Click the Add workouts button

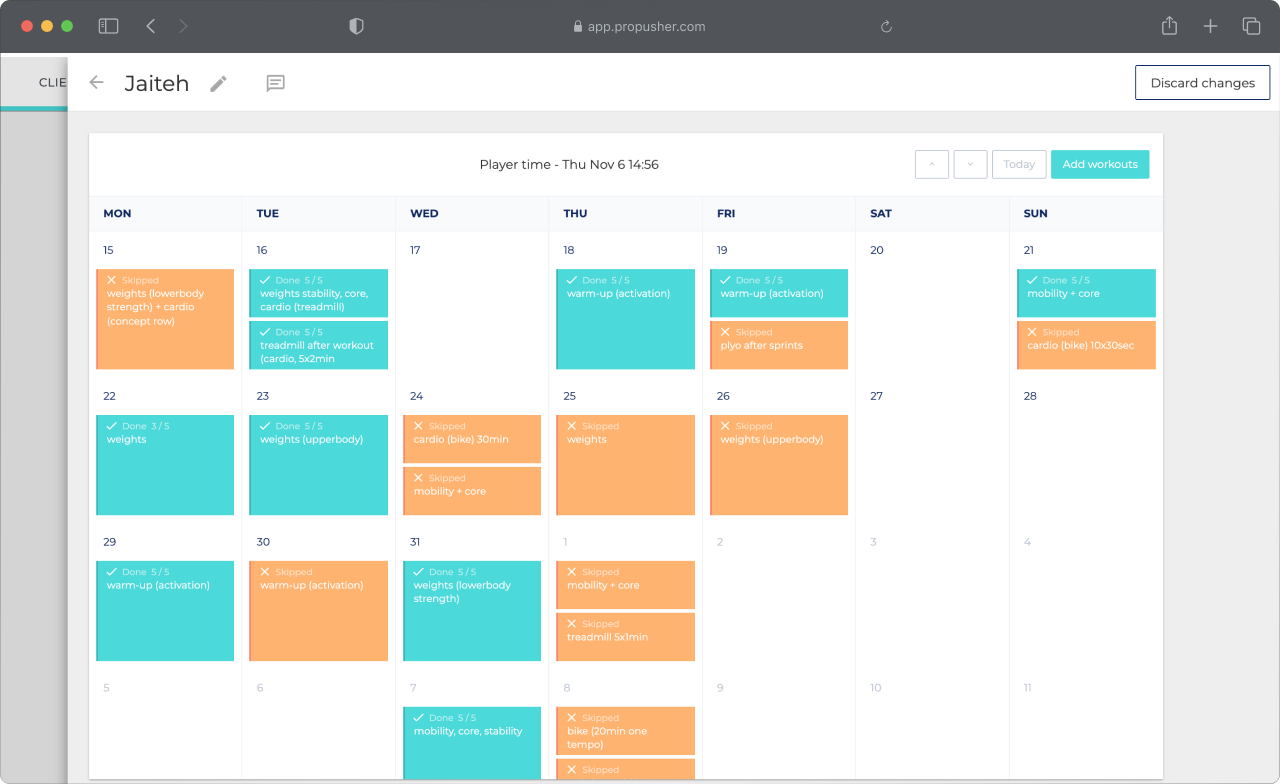click(1099, 165)
